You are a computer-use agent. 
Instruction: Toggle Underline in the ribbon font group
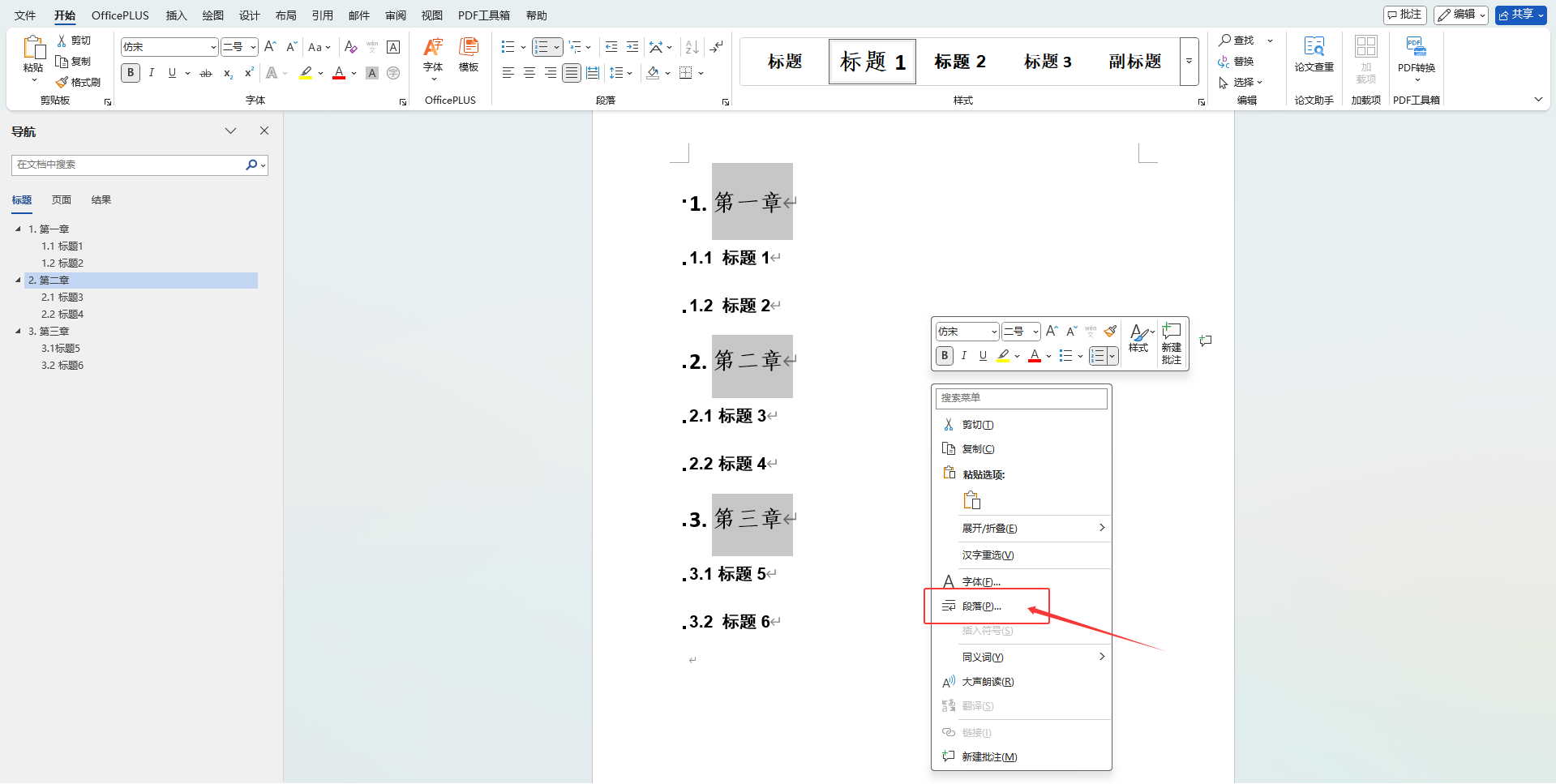172,73
